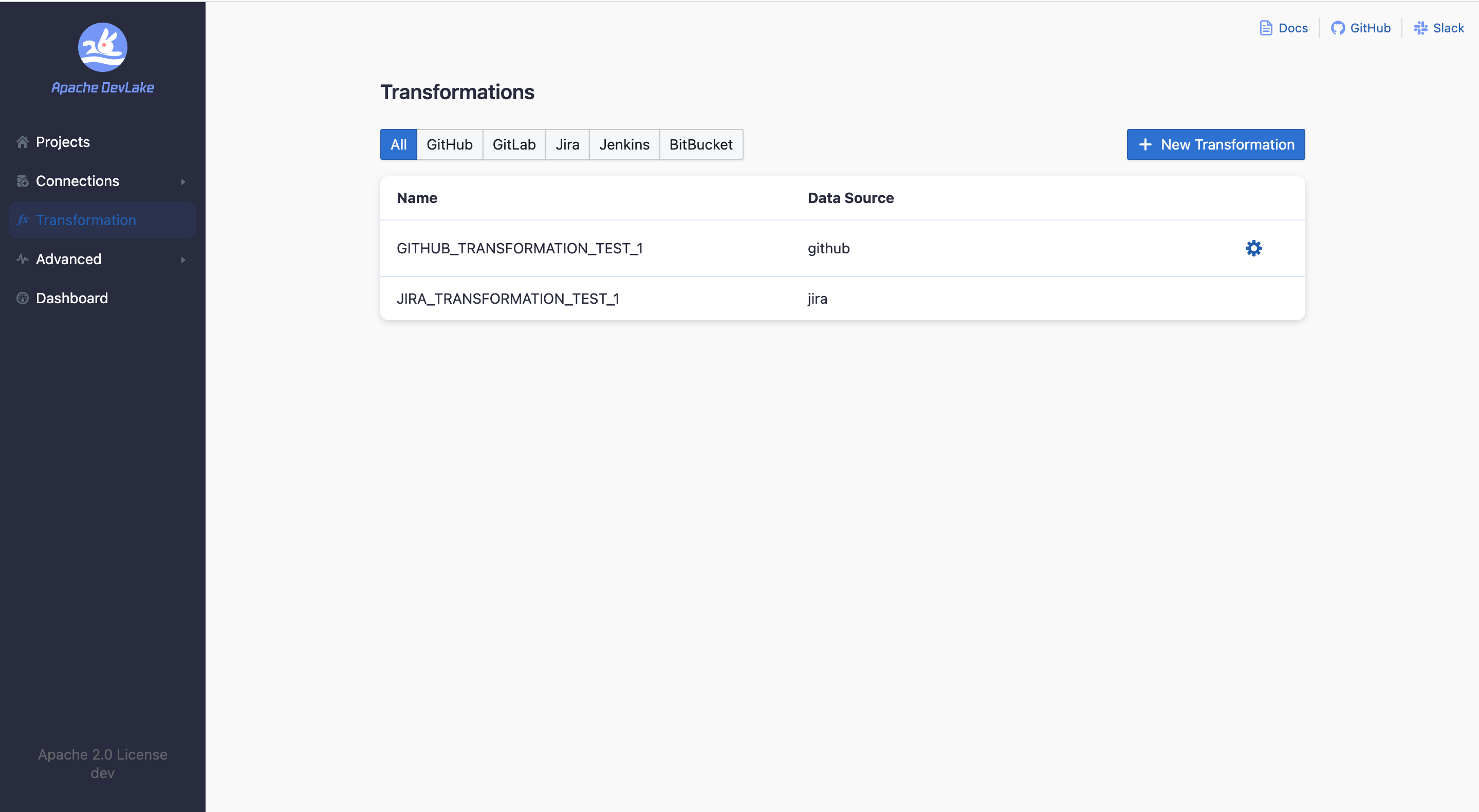The width and height of the screenshot is (1479, 812).
Task: Click the GitHub octocat icon in header
Action: pos(1337,28)
